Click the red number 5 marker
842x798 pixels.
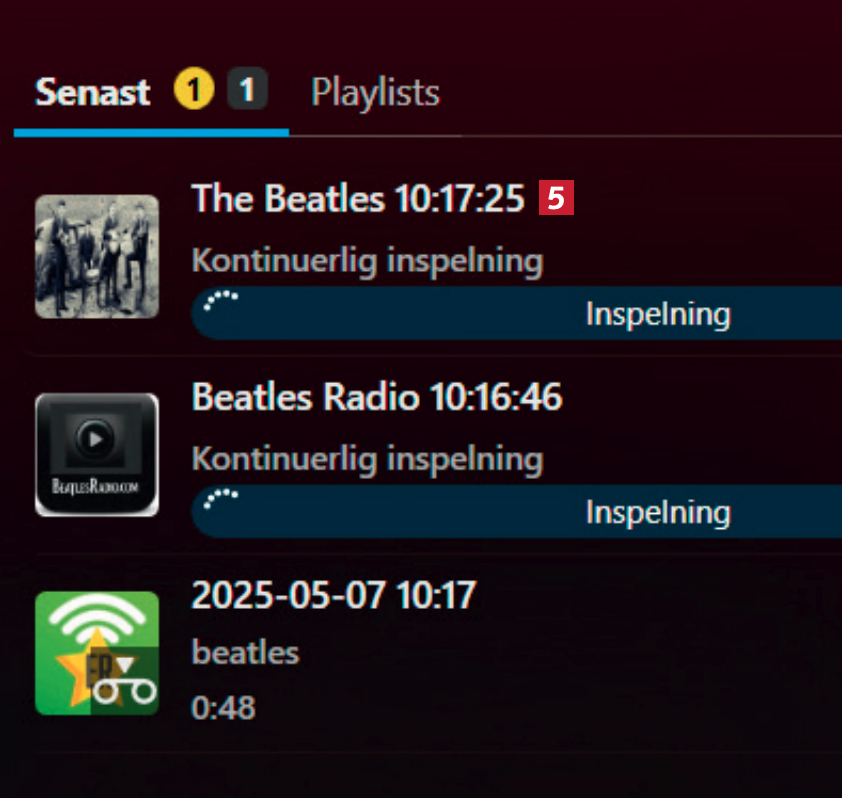pos(556,199)
